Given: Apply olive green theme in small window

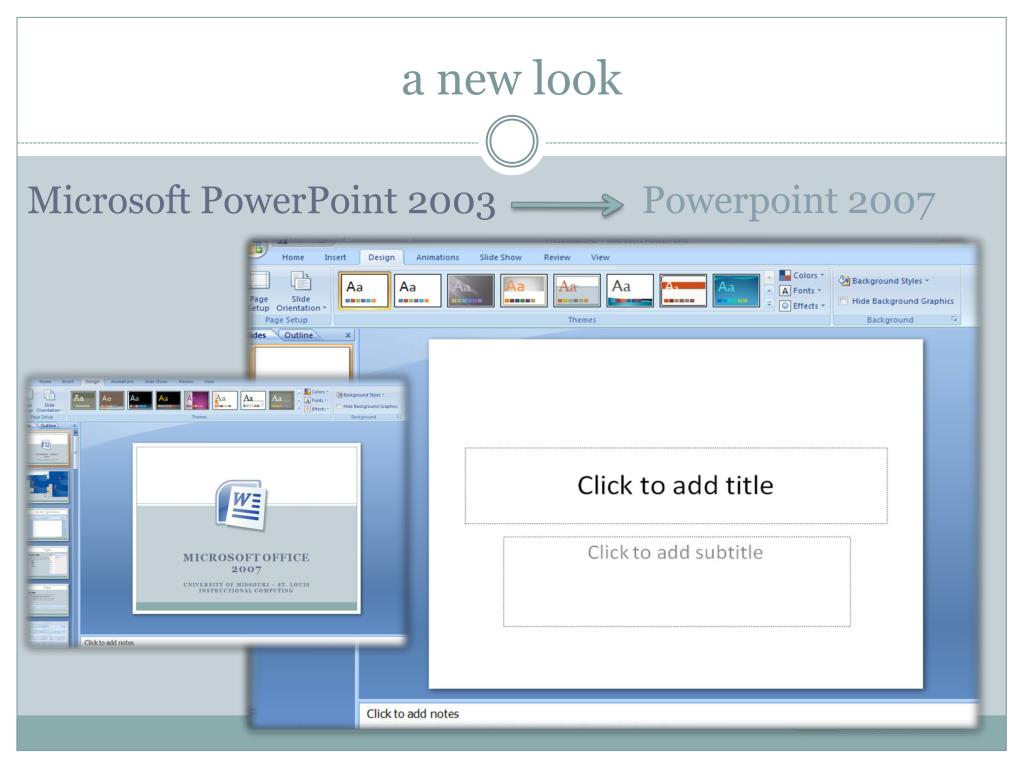Looking at the screenshot, I should coord(83,400).
